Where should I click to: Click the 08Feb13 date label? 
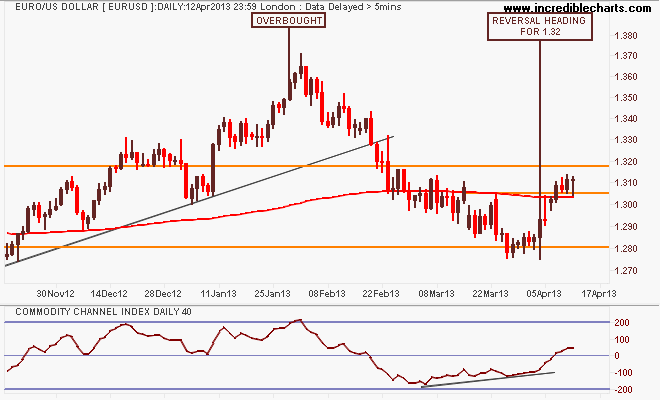tap(326, 295)
